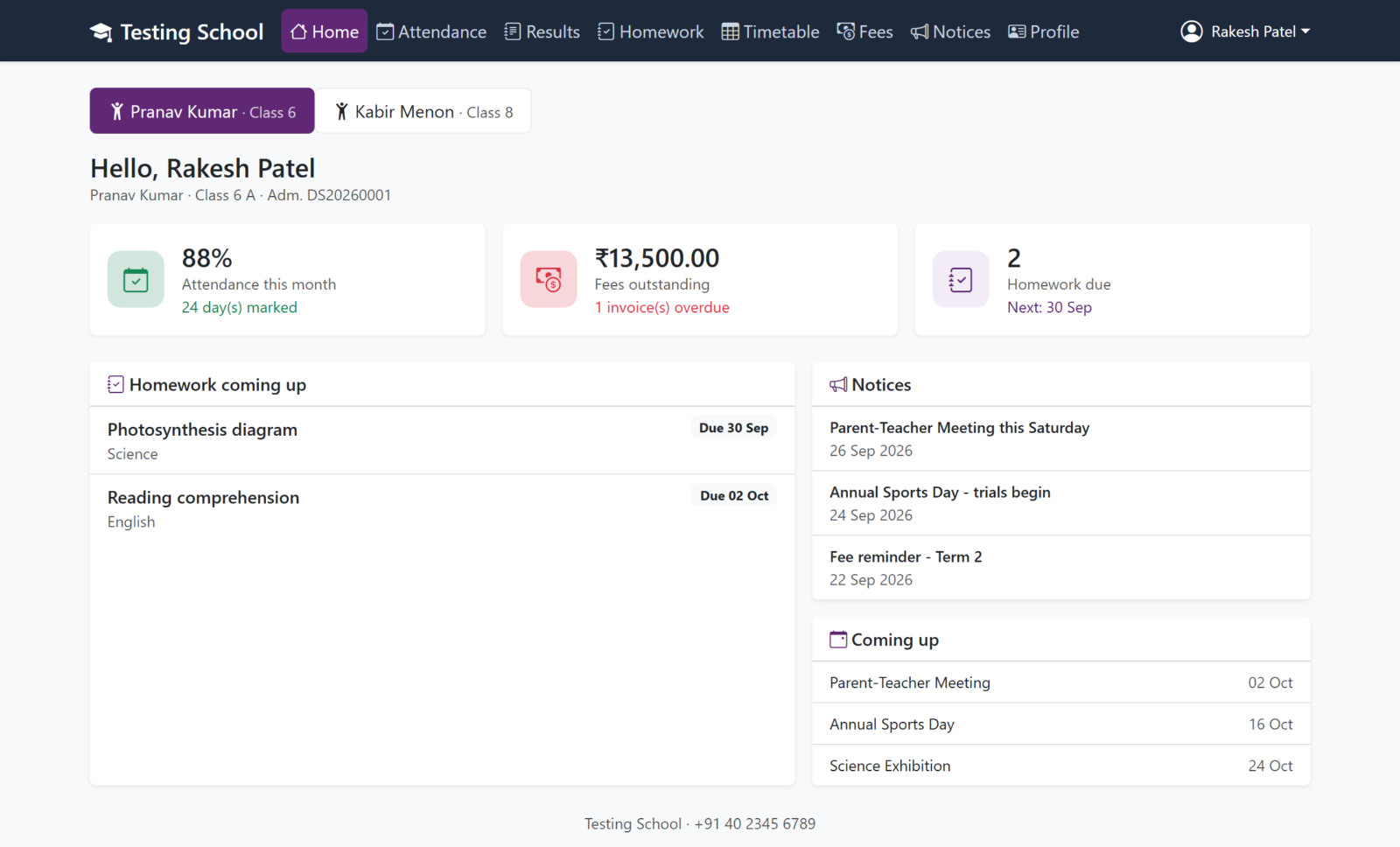1400x847 pixels.
Task: Click the 1 invoice(s) overdue text
Action: click(661, 307)
